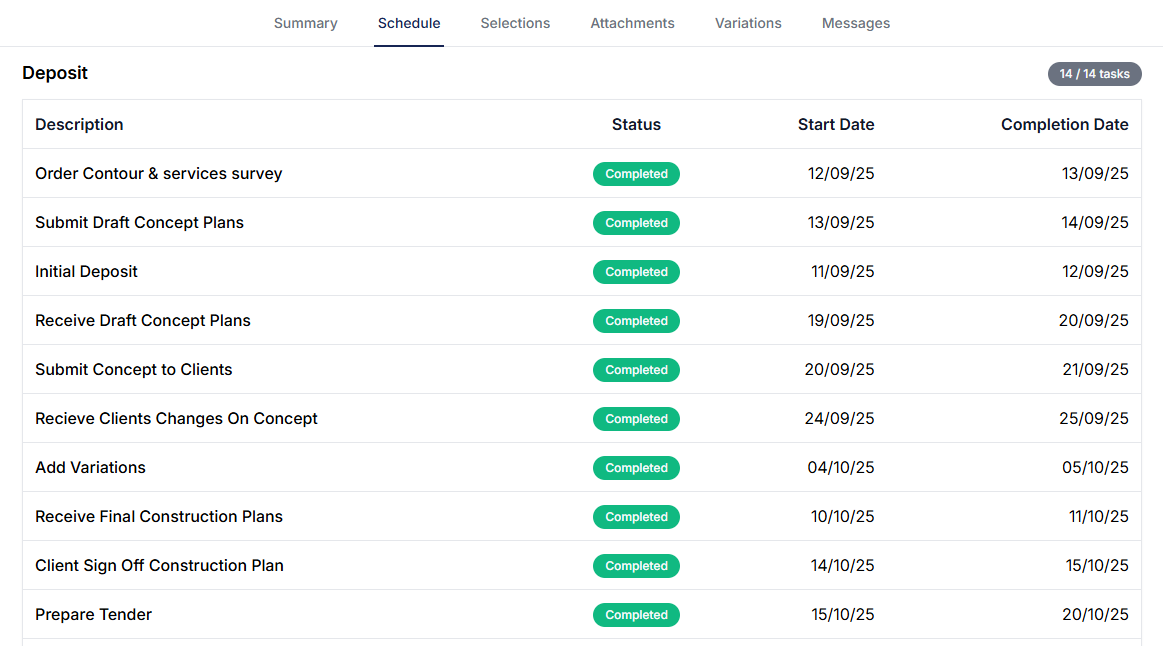This screenshot has height=646, width=1163.
Task: Switch to the Attachments tab
Action: click(x=632, y=23)
